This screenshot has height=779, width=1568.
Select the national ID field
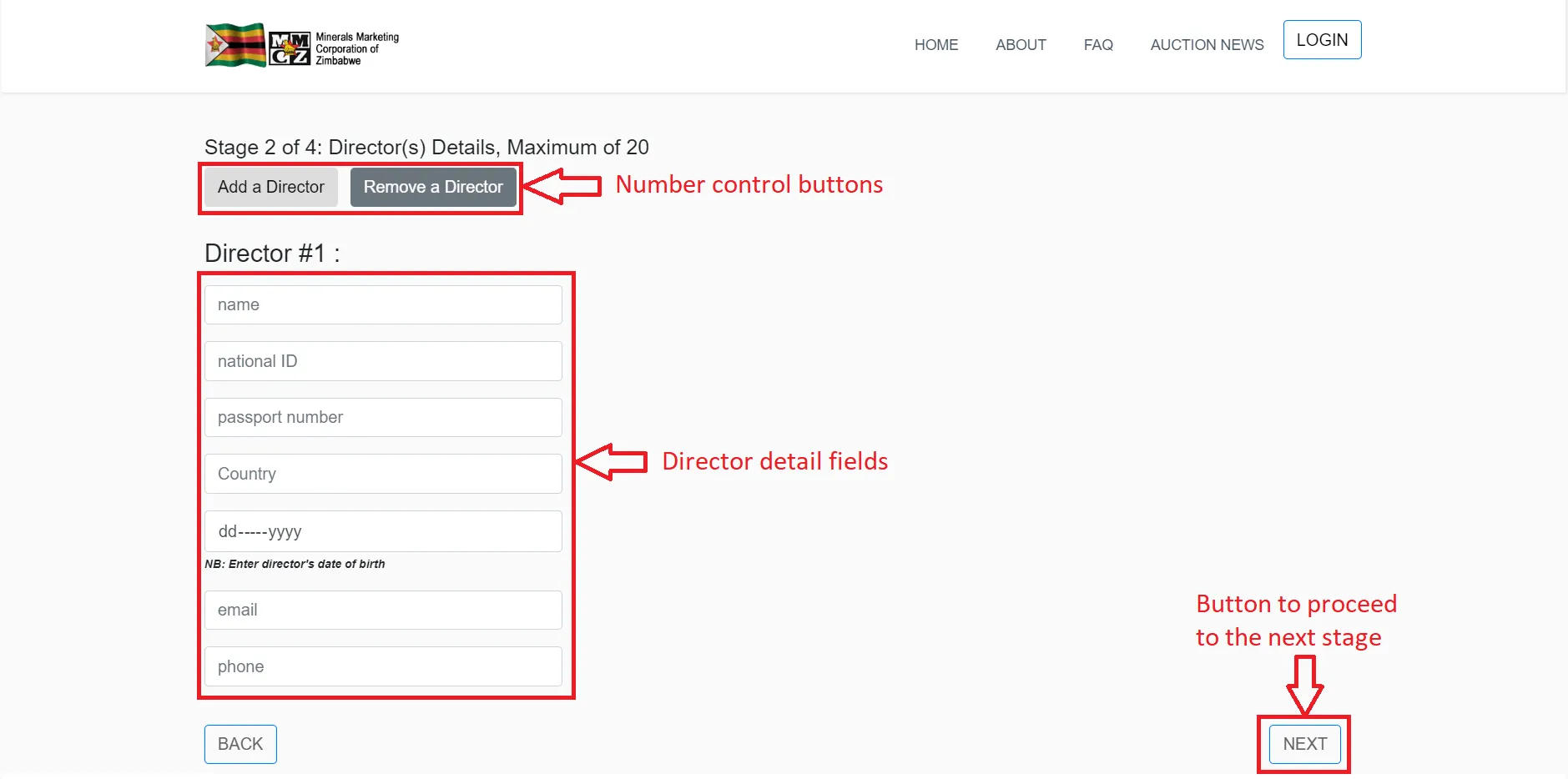(382, 361)
